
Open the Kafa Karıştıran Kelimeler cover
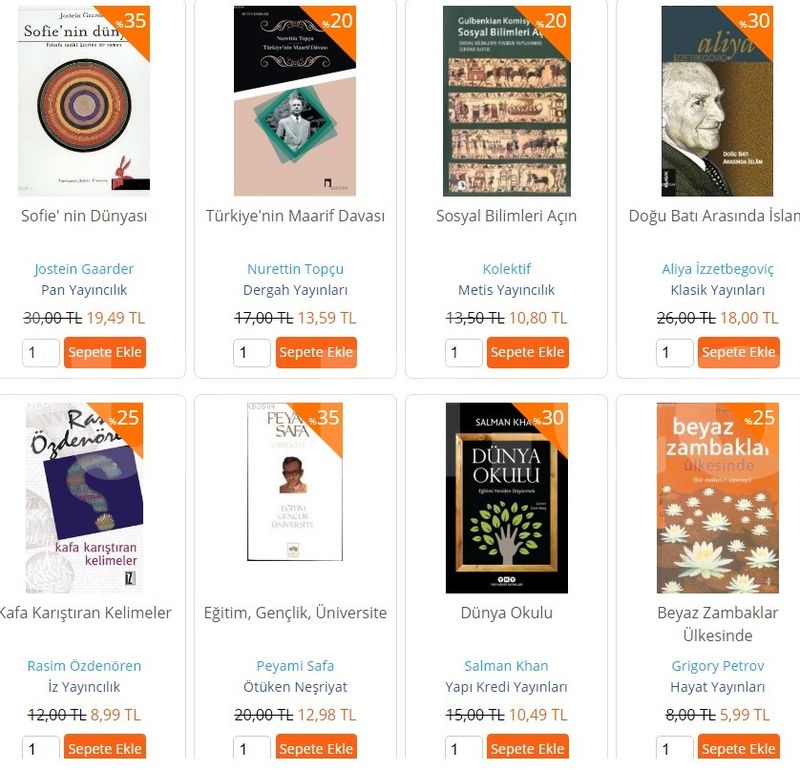pos(84,498)
